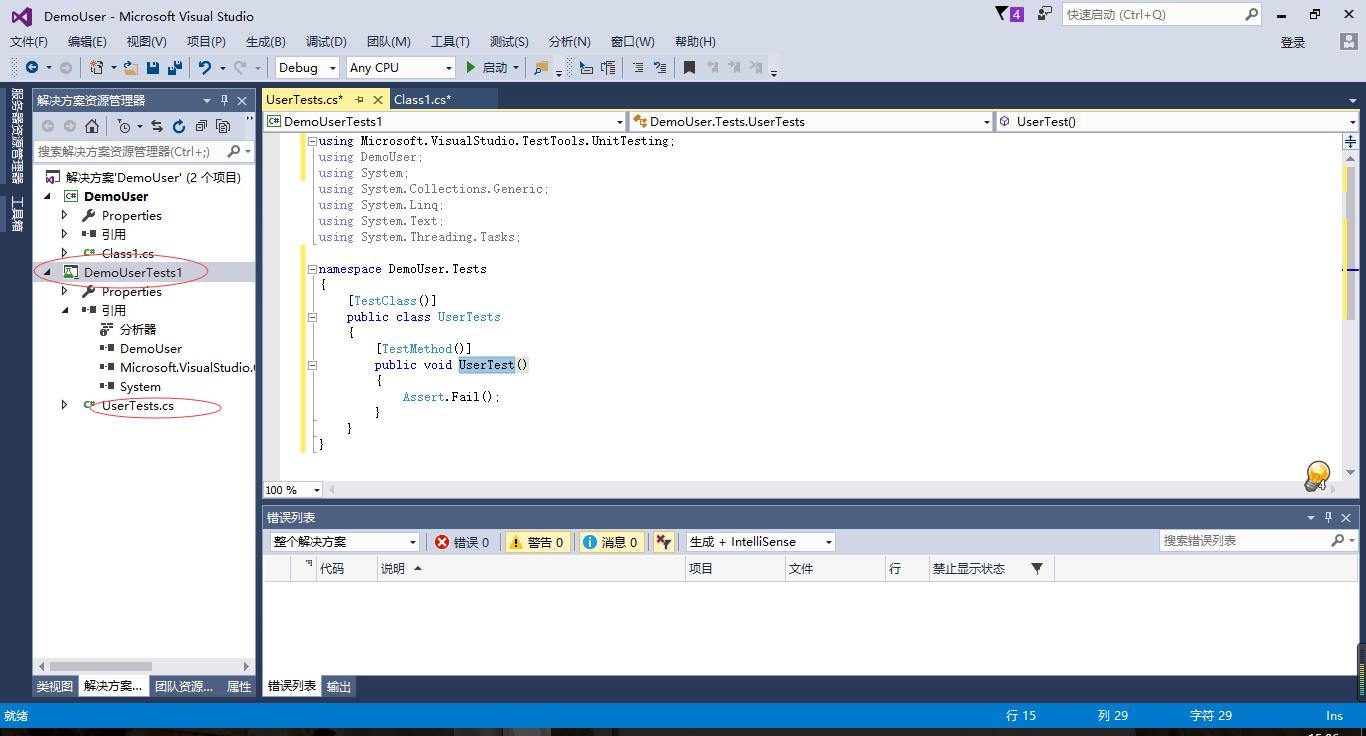This screenshot has height=736, width=1366.
Task: Click the 搜索错误列表 search field
Action: point(1258,540)
